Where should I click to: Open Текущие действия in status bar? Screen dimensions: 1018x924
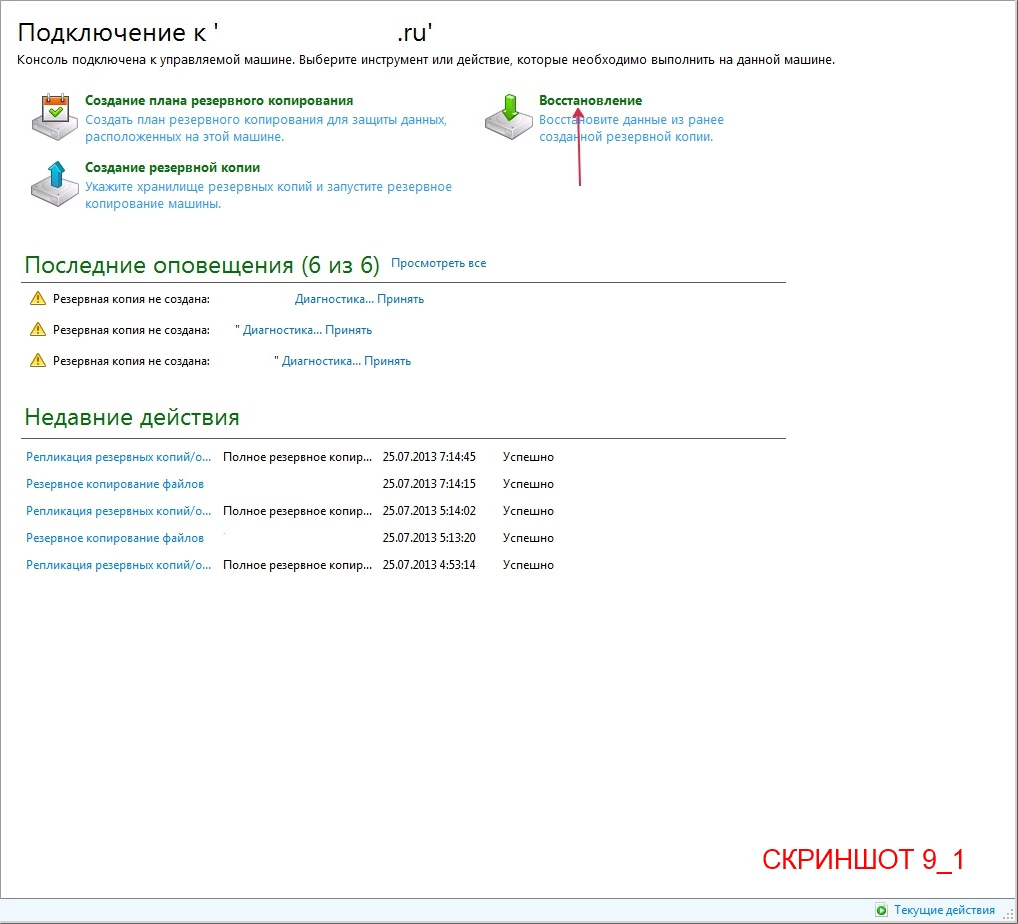[944, 910]
